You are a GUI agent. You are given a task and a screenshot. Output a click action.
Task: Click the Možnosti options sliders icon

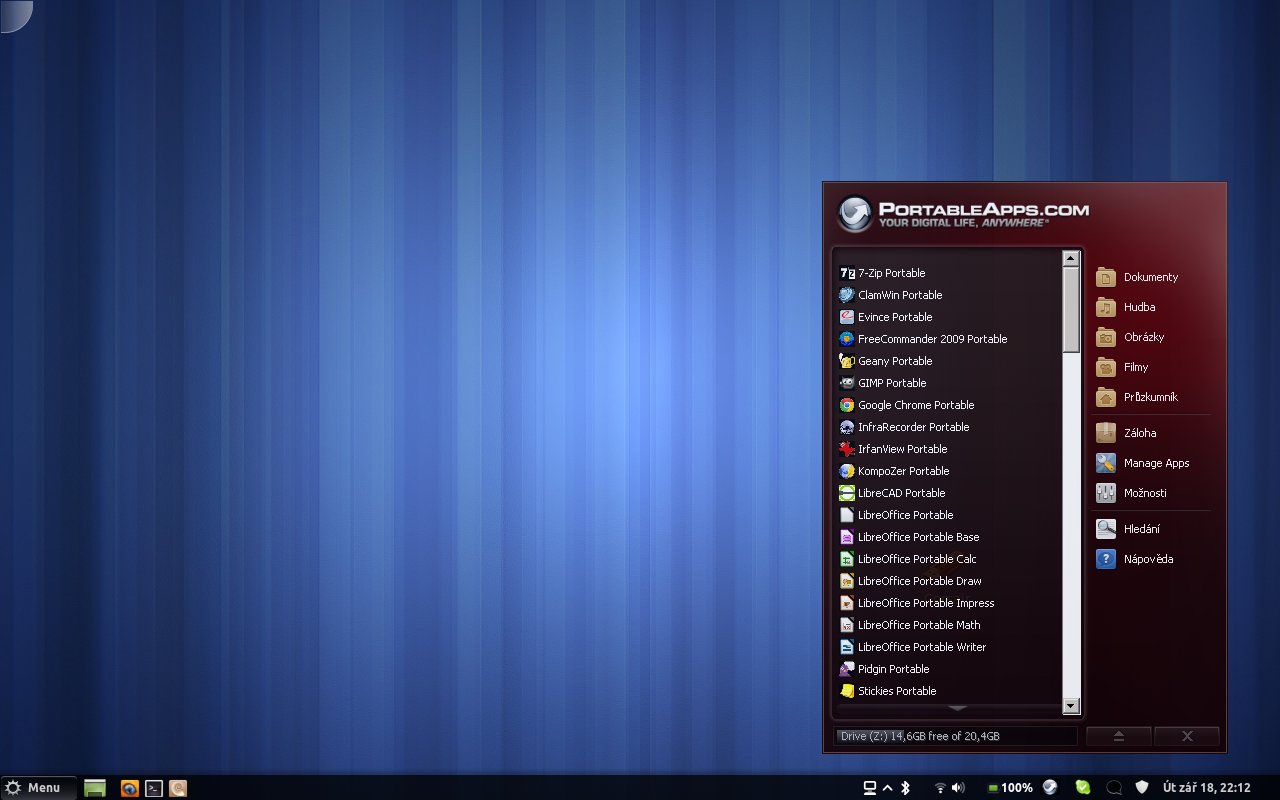pos(1106,493)
